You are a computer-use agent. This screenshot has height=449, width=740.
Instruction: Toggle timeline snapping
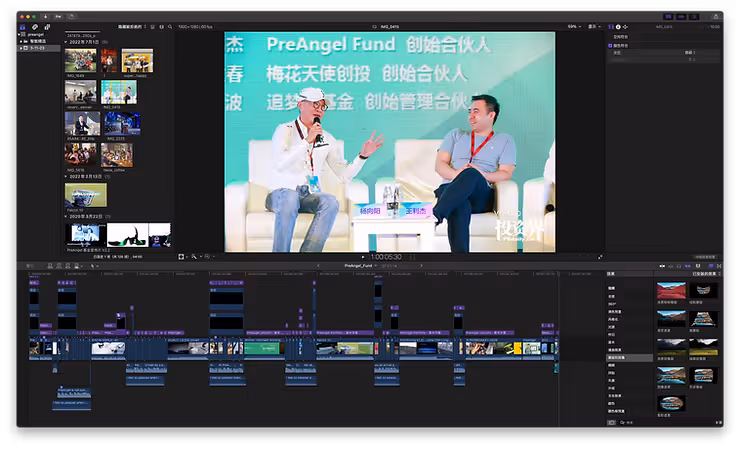(x=688, y=265)
